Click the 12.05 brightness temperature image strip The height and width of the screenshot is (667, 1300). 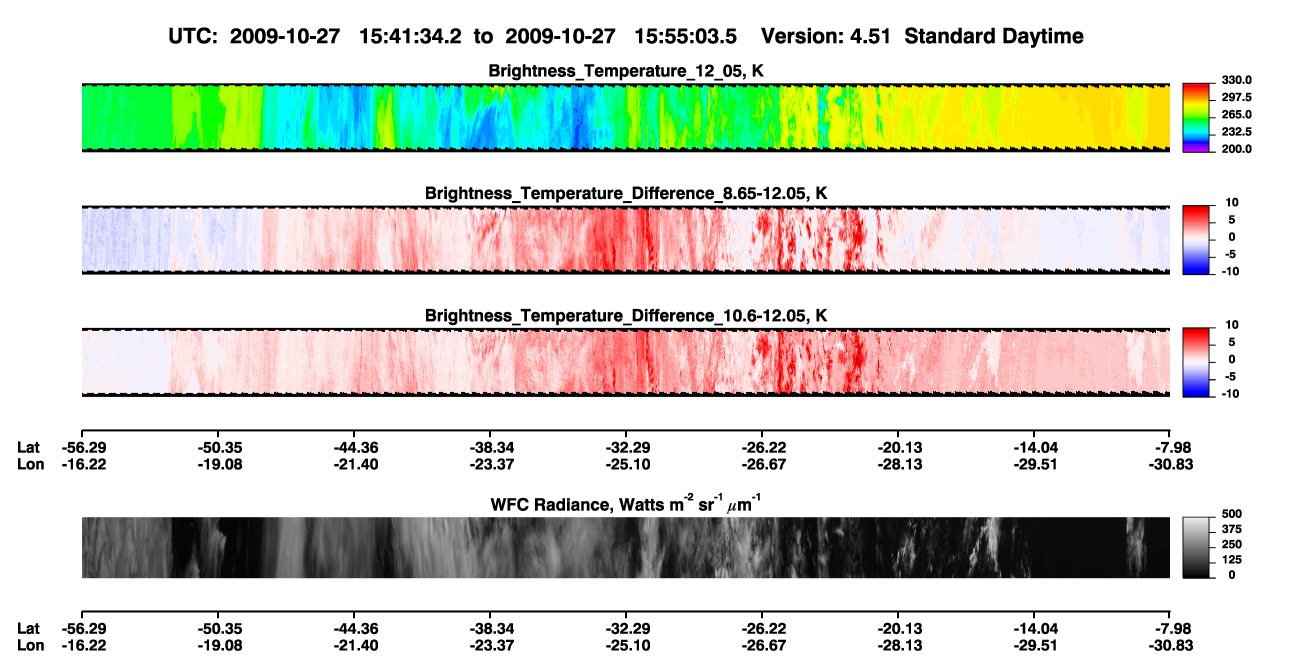coord(625,118)
